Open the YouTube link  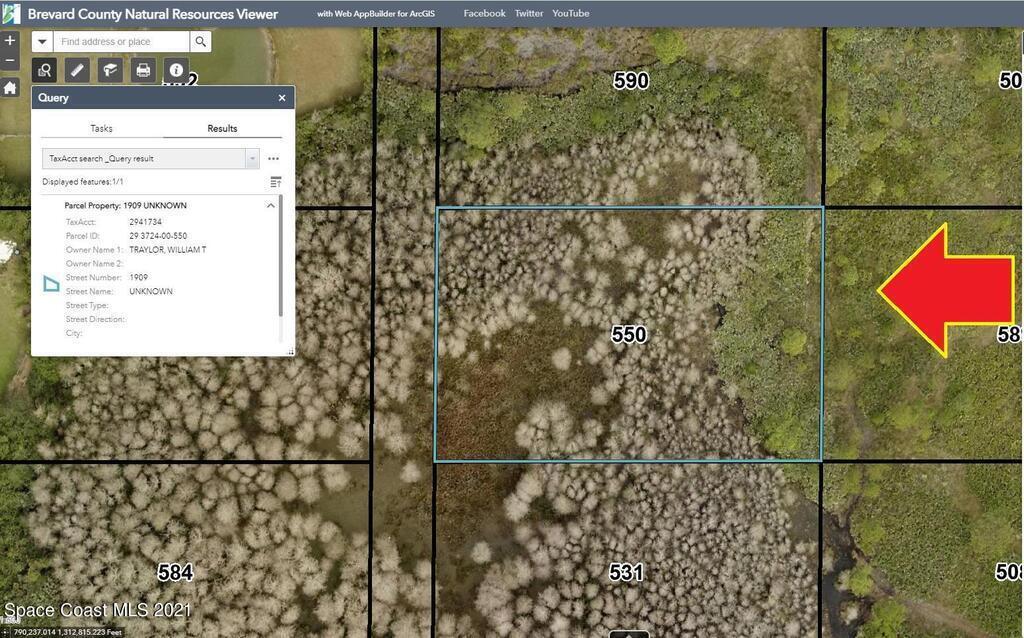(x=570, y=13)
